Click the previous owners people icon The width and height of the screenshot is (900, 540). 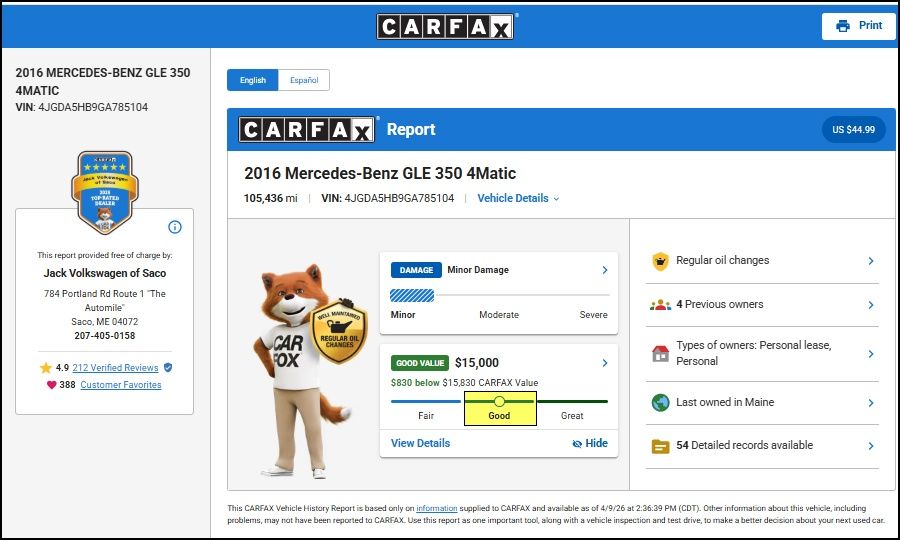coord(660,305)
